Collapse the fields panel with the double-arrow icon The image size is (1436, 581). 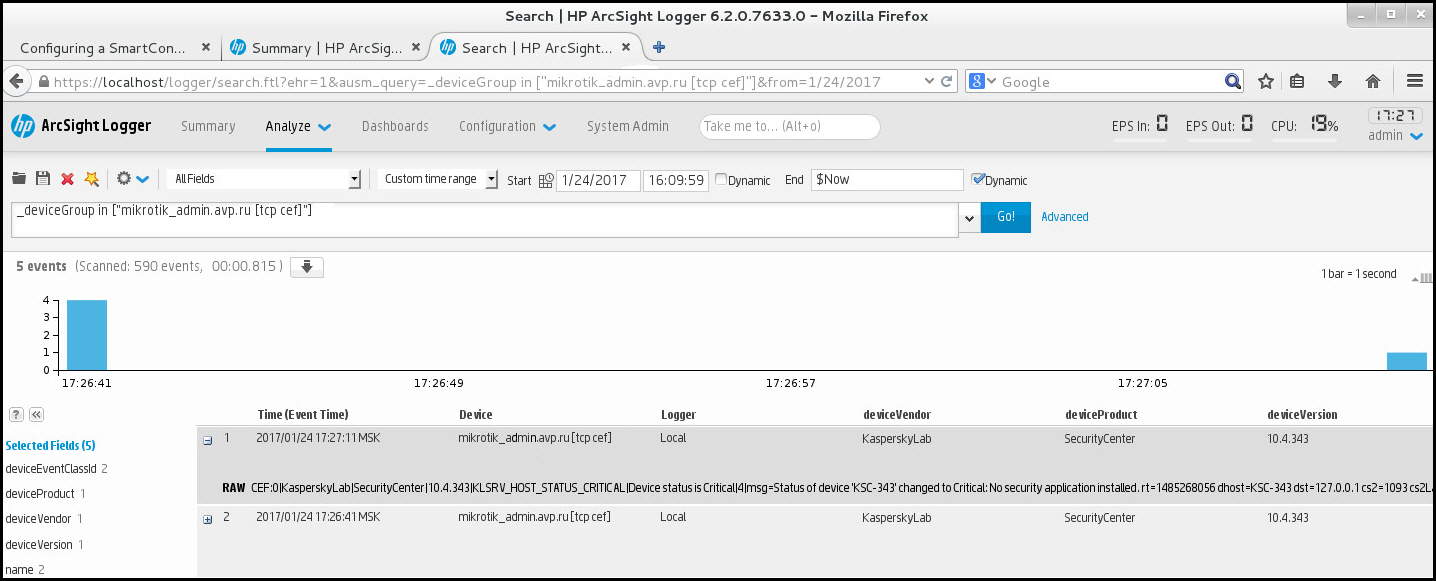click(x=36, y=414)
